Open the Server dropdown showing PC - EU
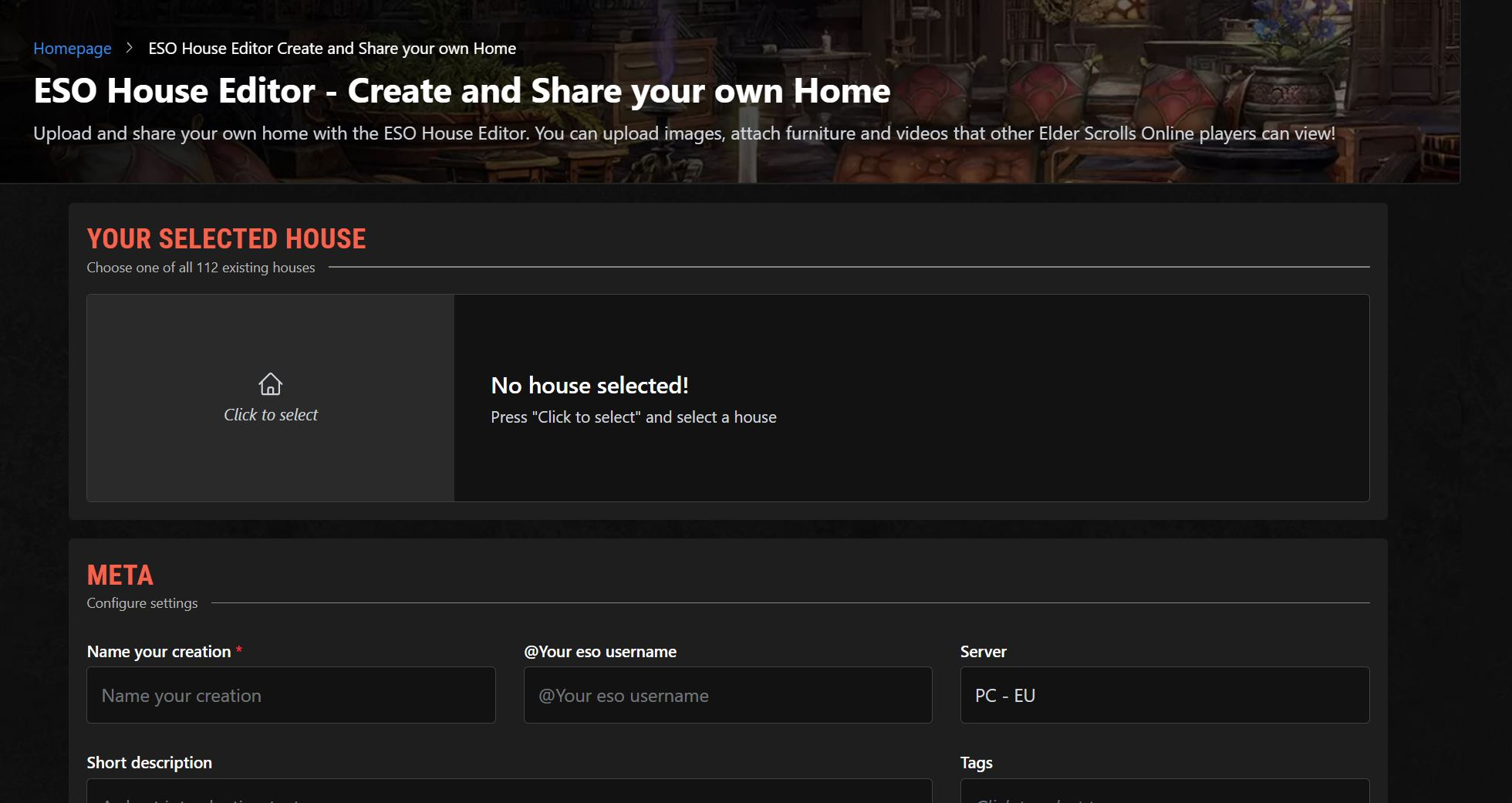Image resolution: width=1512 pixels, height=803 pixels. (x=1165, y=695)
